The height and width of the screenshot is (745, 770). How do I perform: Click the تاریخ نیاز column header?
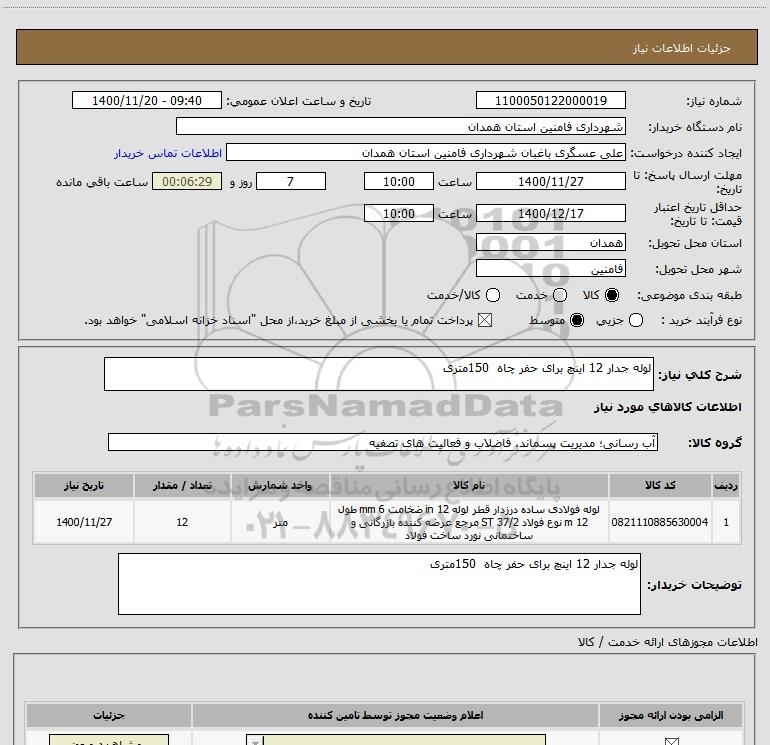click(x=83, y=485)
